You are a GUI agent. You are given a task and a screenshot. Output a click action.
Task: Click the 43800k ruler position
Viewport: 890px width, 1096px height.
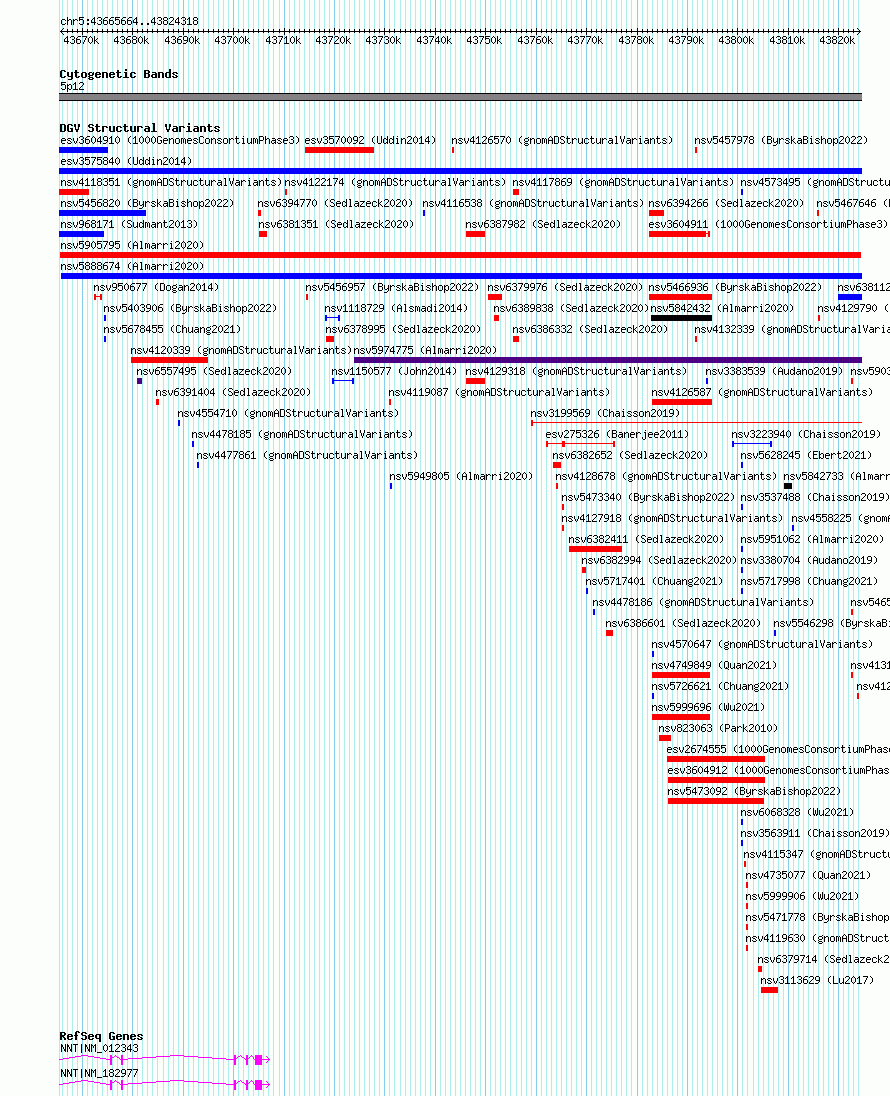736,40
